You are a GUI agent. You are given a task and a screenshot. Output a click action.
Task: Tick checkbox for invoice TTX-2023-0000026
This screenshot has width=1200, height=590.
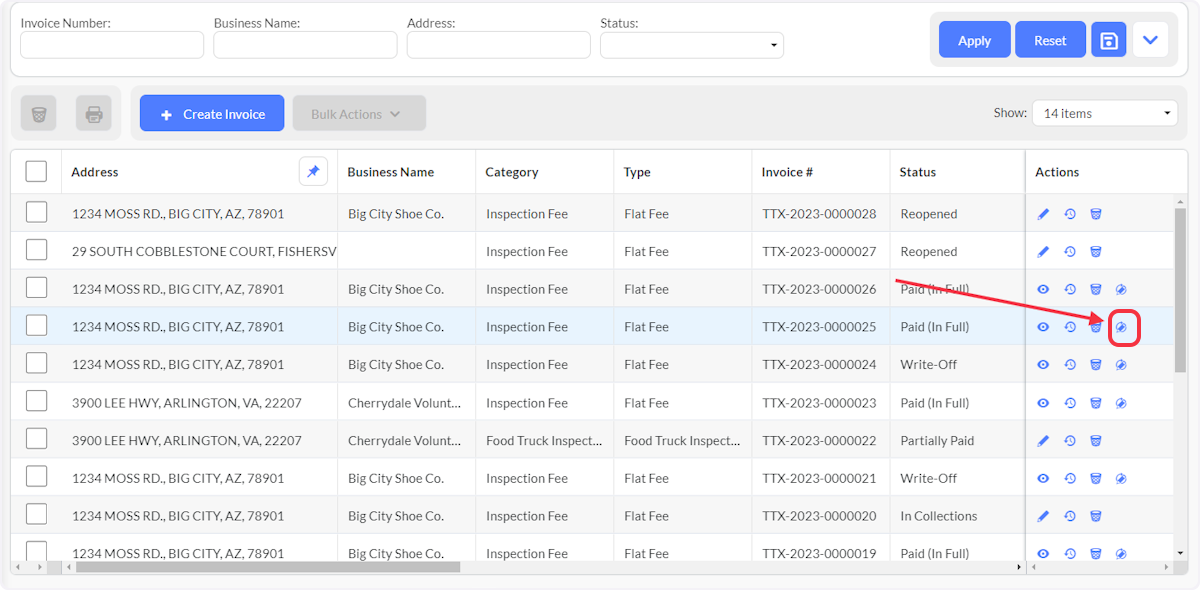click(36, 288)
